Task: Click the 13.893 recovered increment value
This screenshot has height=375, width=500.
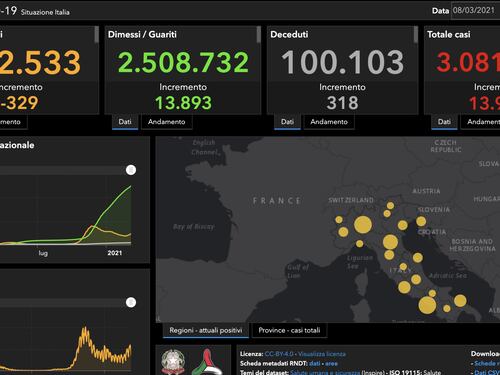Action: 183,103
